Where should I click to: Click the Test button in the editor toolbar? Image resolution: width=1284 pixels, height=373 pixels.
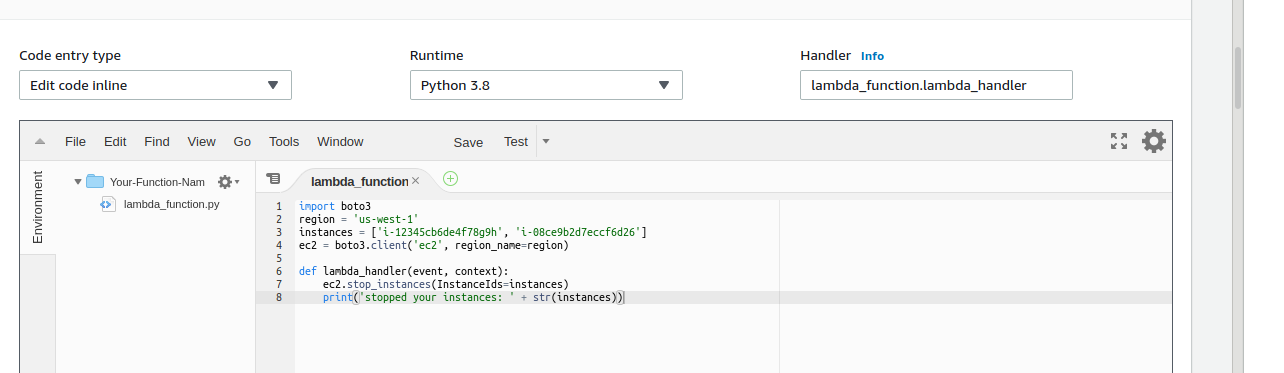[516, 142]
